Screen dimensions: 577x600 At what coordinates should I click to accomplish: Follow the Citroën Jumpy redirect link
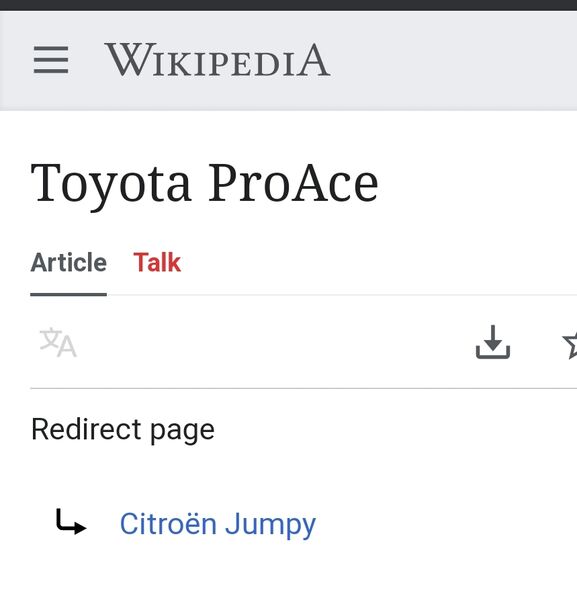tap(218, 524)
